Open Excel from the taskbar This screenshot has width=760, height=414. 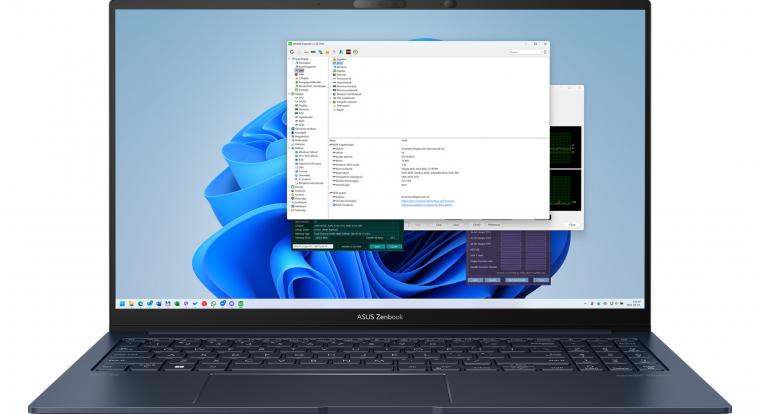177,304
